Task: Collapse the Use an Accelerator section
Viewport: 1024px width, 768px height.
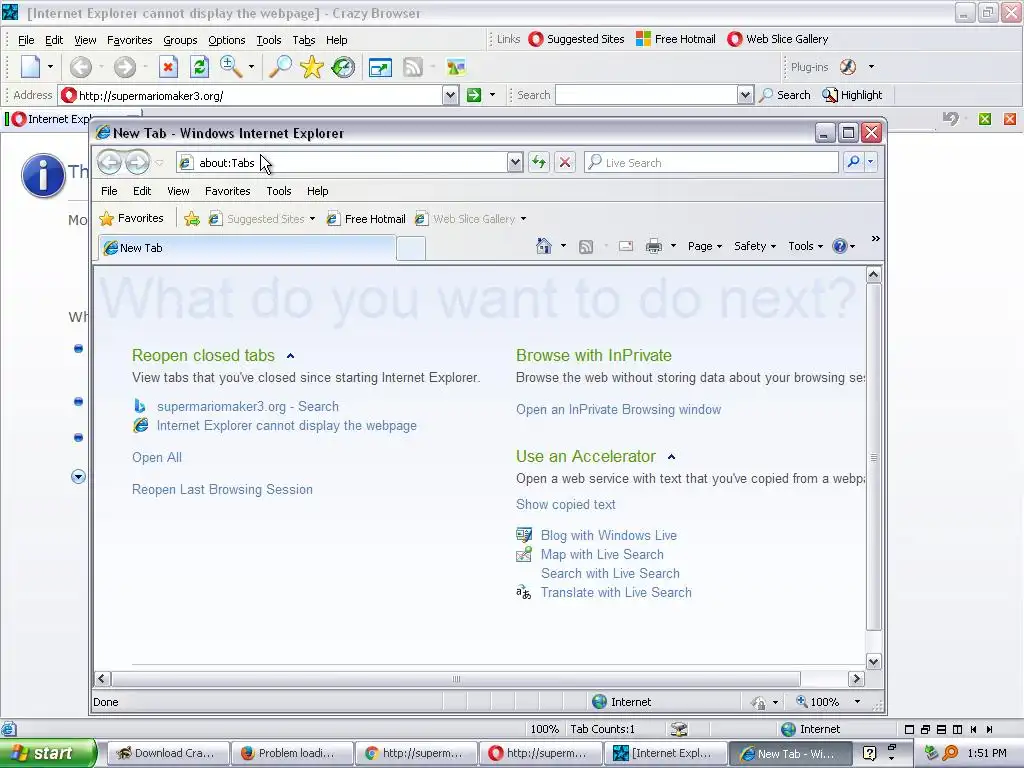Action: (671, 457)
